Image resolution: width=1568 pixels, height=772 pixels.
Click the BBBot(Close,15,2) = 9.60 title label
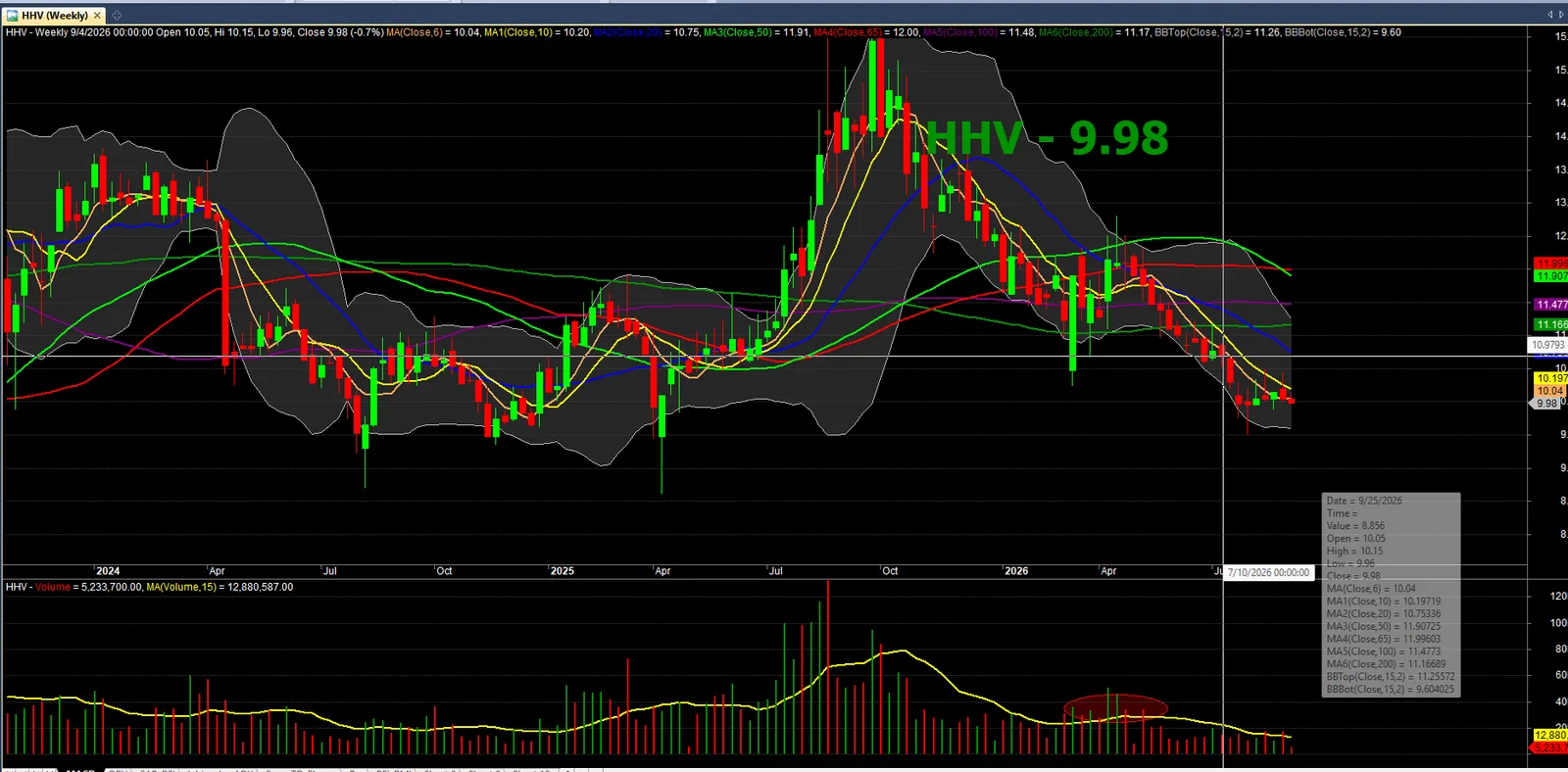(1343, 32)
